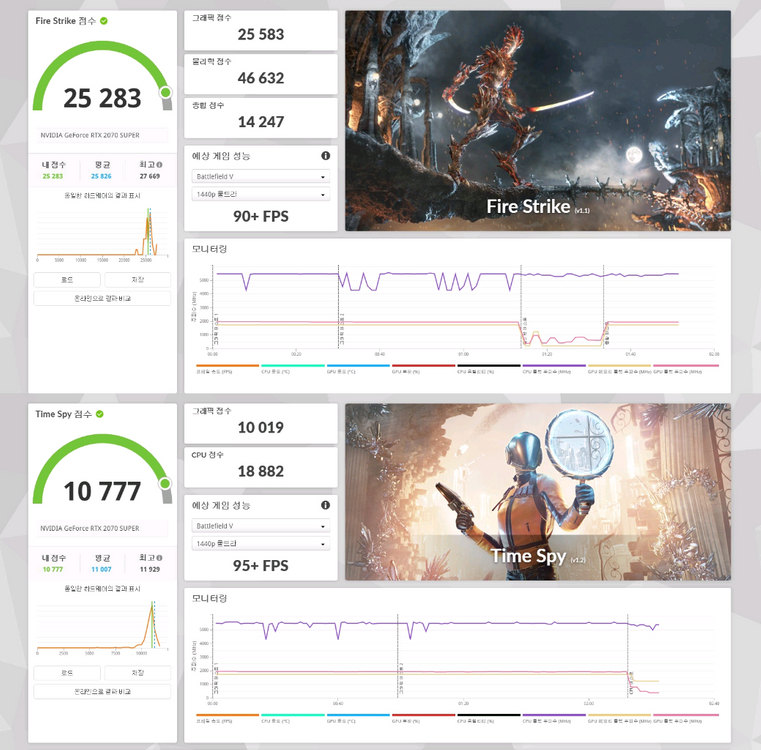The height and width of the screenshot is (750, 761).
Task: Toggle the black CPU (%) legend in Time Spy monitoring
Action: [x=489, y=718]
